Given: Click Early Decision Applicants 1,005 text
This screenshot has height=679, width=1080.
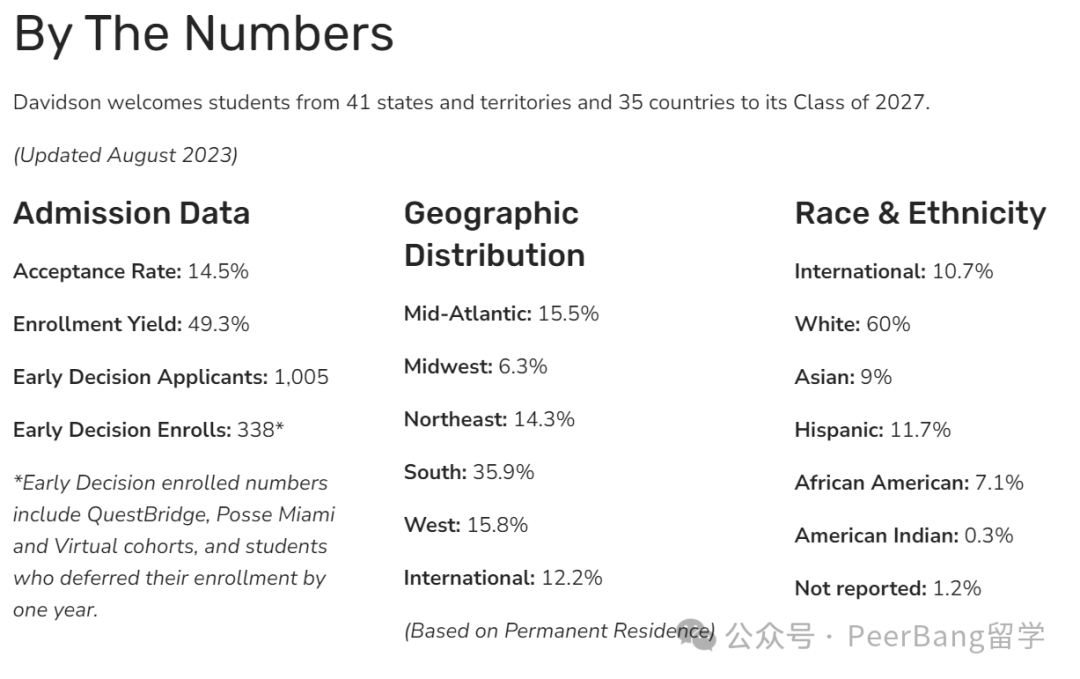Looking at the screenshot, I should 171,377.
